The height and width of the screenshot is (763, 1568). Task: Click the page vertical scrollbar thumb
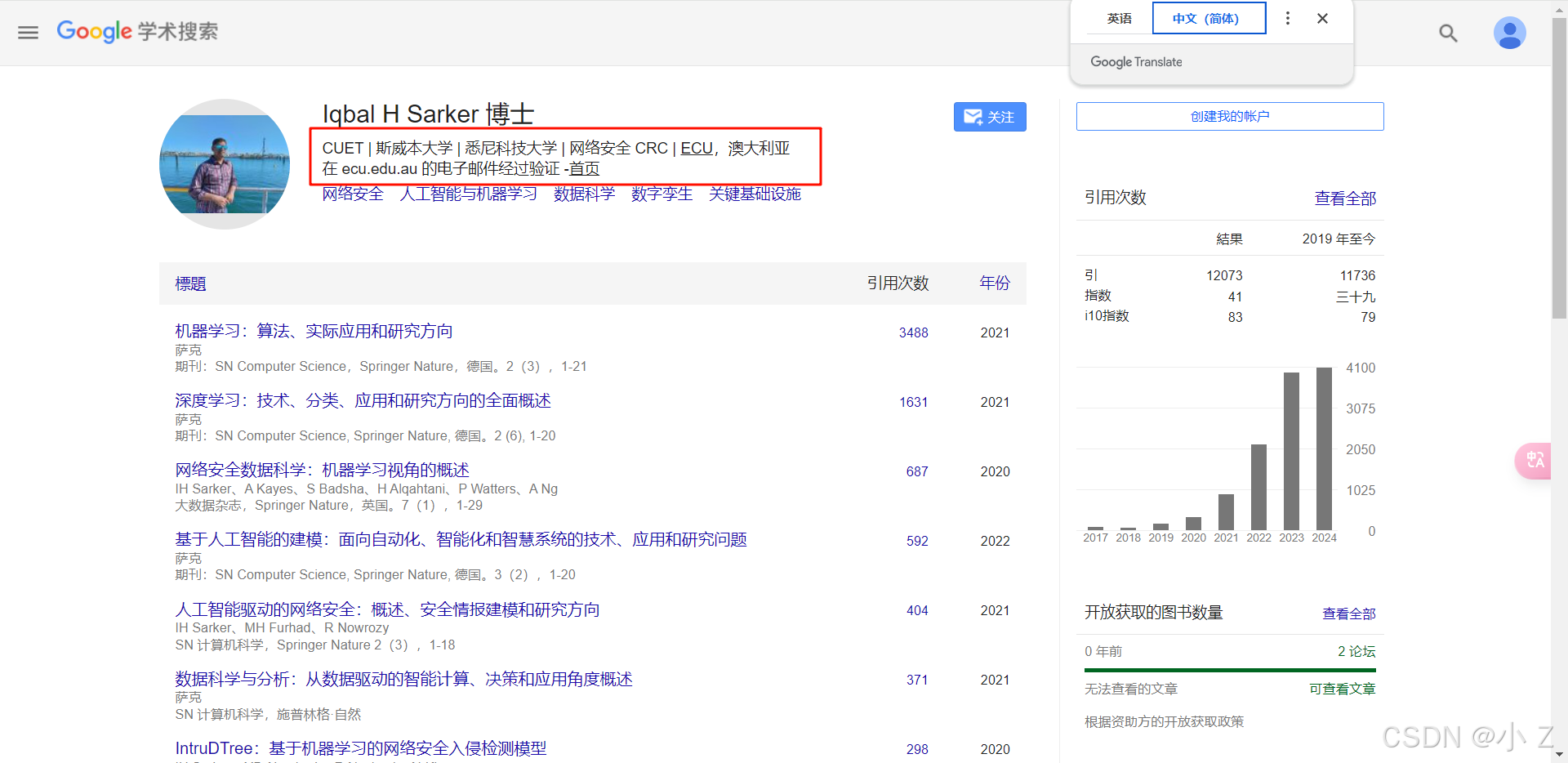coord(1560,167)
